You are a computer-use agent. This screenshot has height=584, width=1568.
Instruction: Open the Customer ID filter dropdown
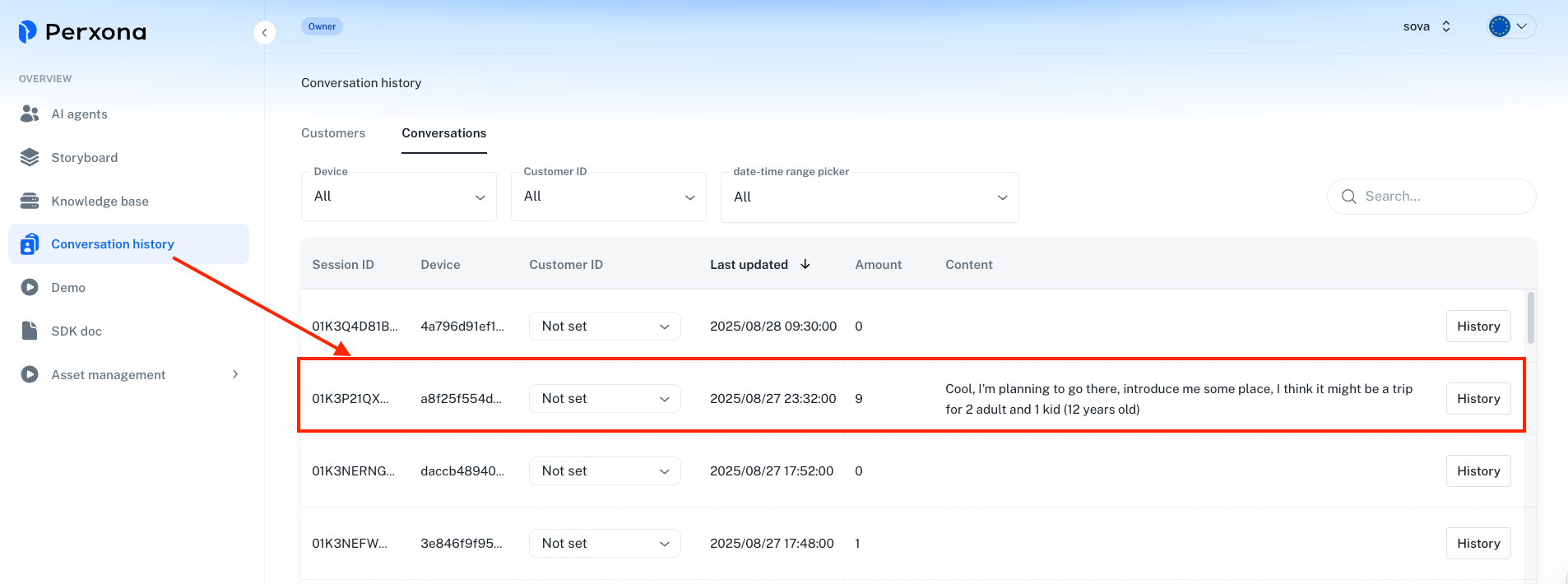[609, 197]
